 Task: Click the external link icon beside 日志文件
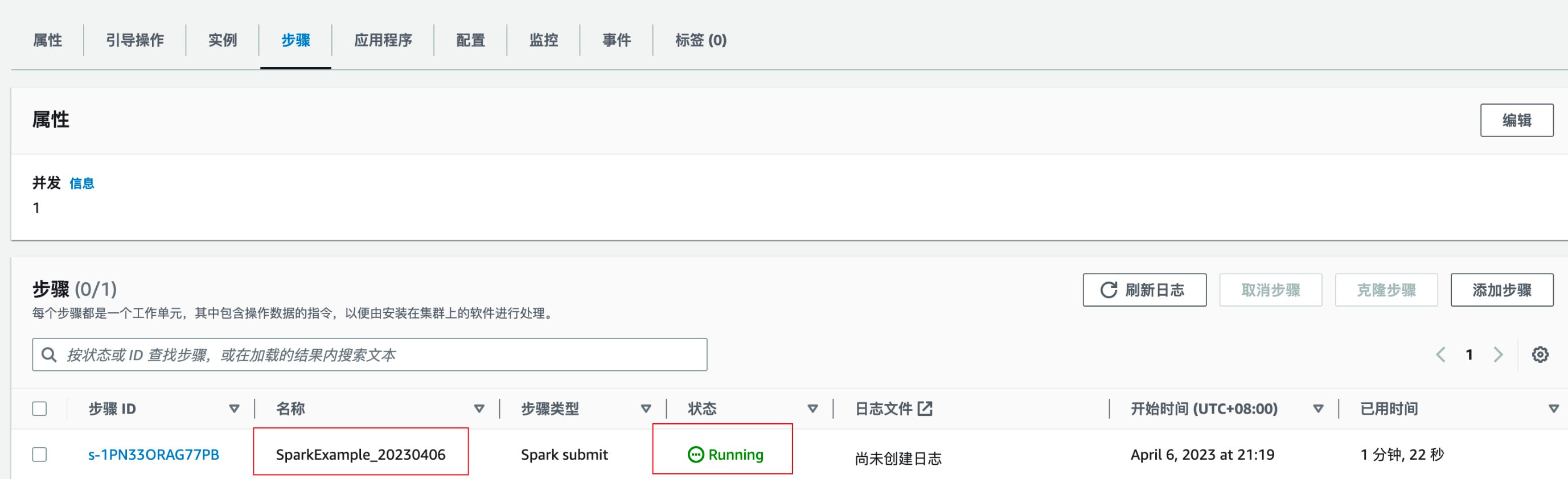tap(925, 408)
